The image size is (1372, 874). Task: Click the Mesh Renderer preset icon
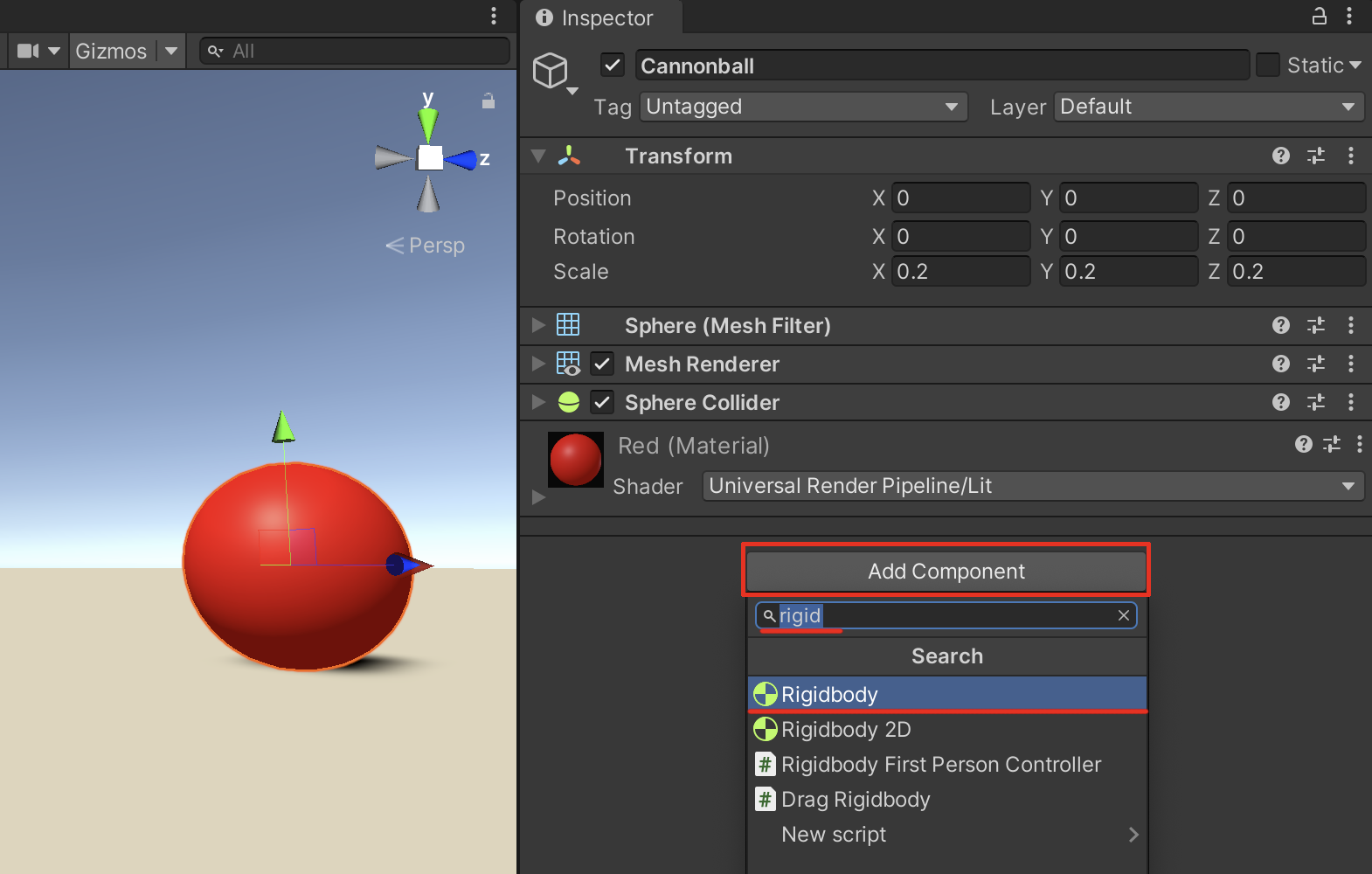(1315, 364)
